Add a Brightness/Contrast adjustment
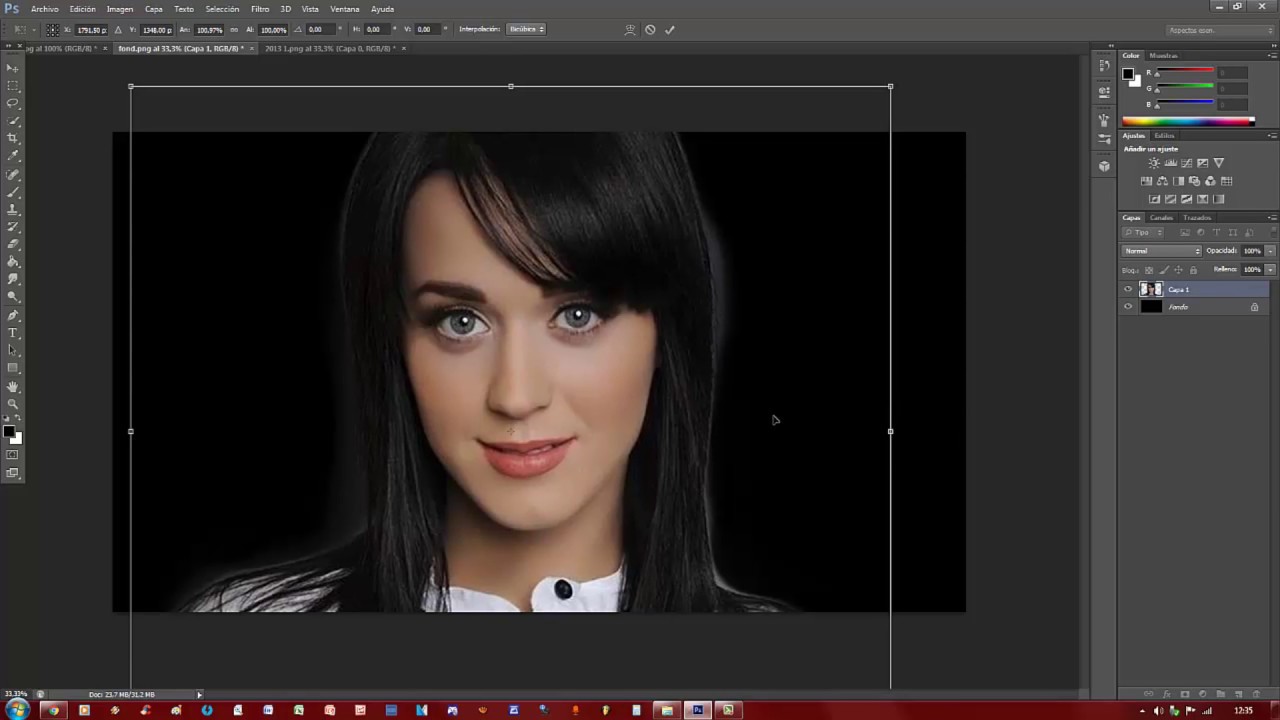1280x720 pixels. point(1154,163)
